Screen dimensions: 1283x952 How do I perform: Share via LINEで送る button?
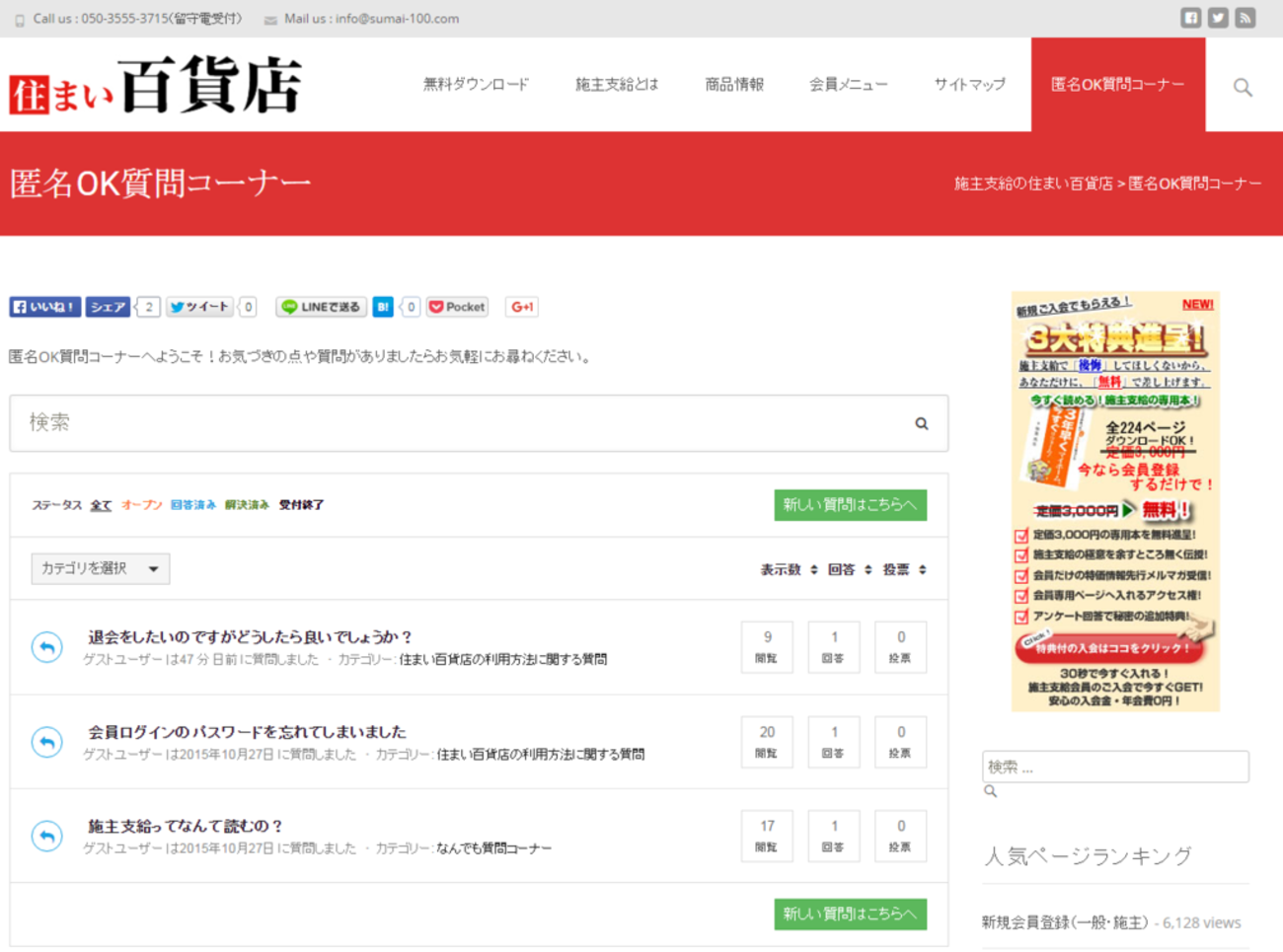[322, 307]
